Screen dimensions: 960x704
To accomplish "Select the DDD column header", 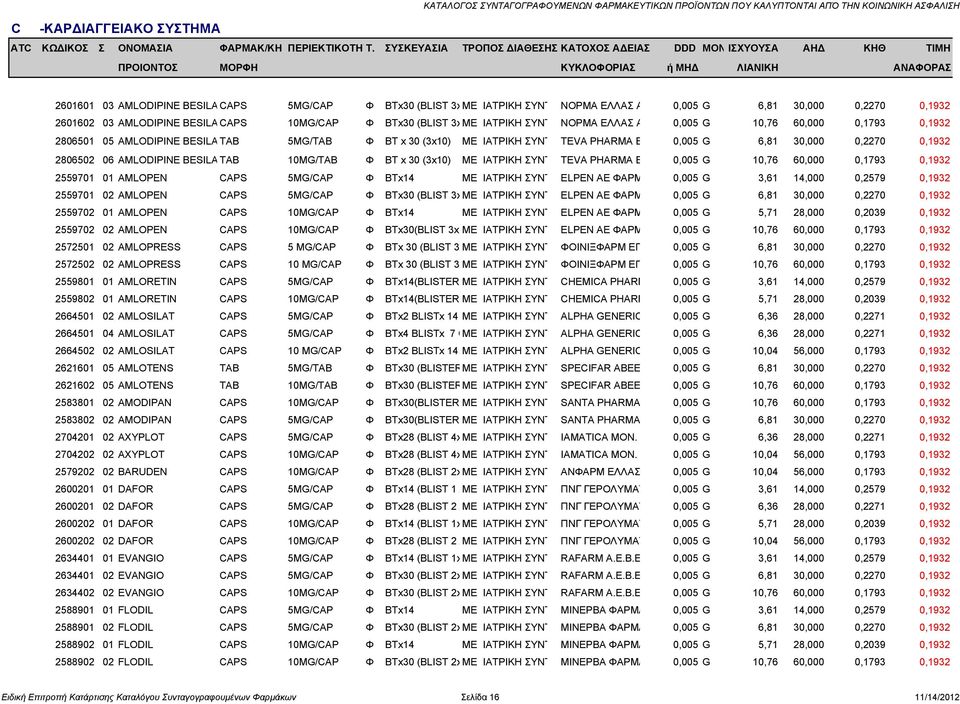I will [x=684, y=48].
